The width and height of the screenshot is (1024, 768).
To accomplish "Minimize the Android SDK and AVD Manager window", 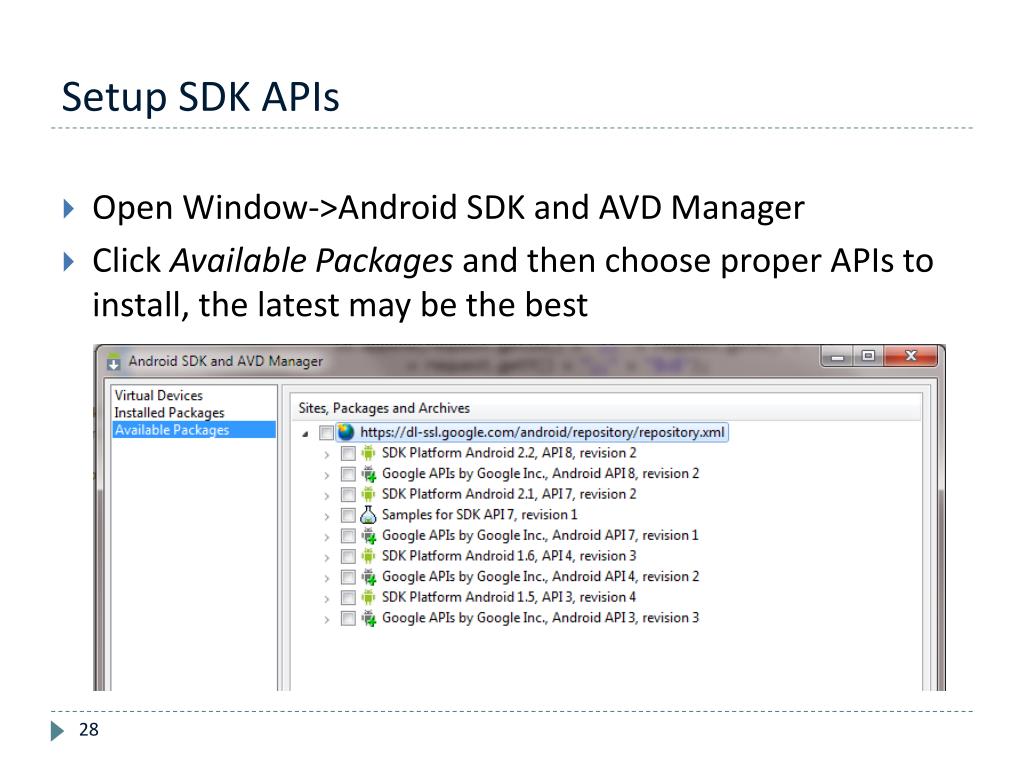I will [x=837, y=357].
